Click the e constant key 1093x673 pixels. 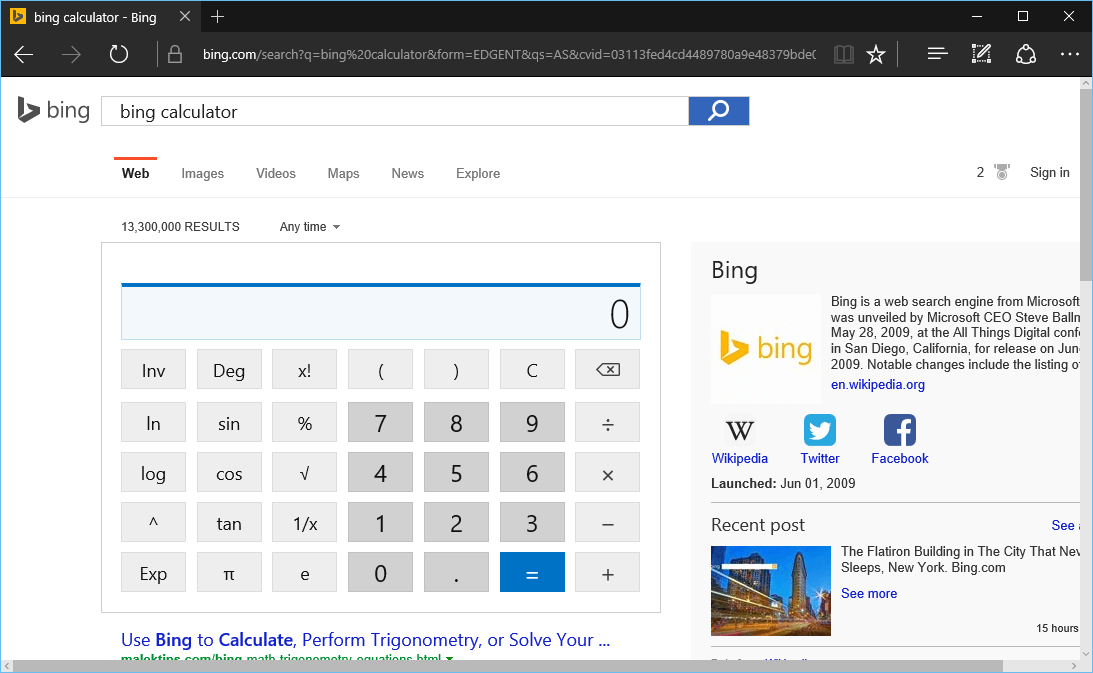pyautogui.click(x=305, y=573)
